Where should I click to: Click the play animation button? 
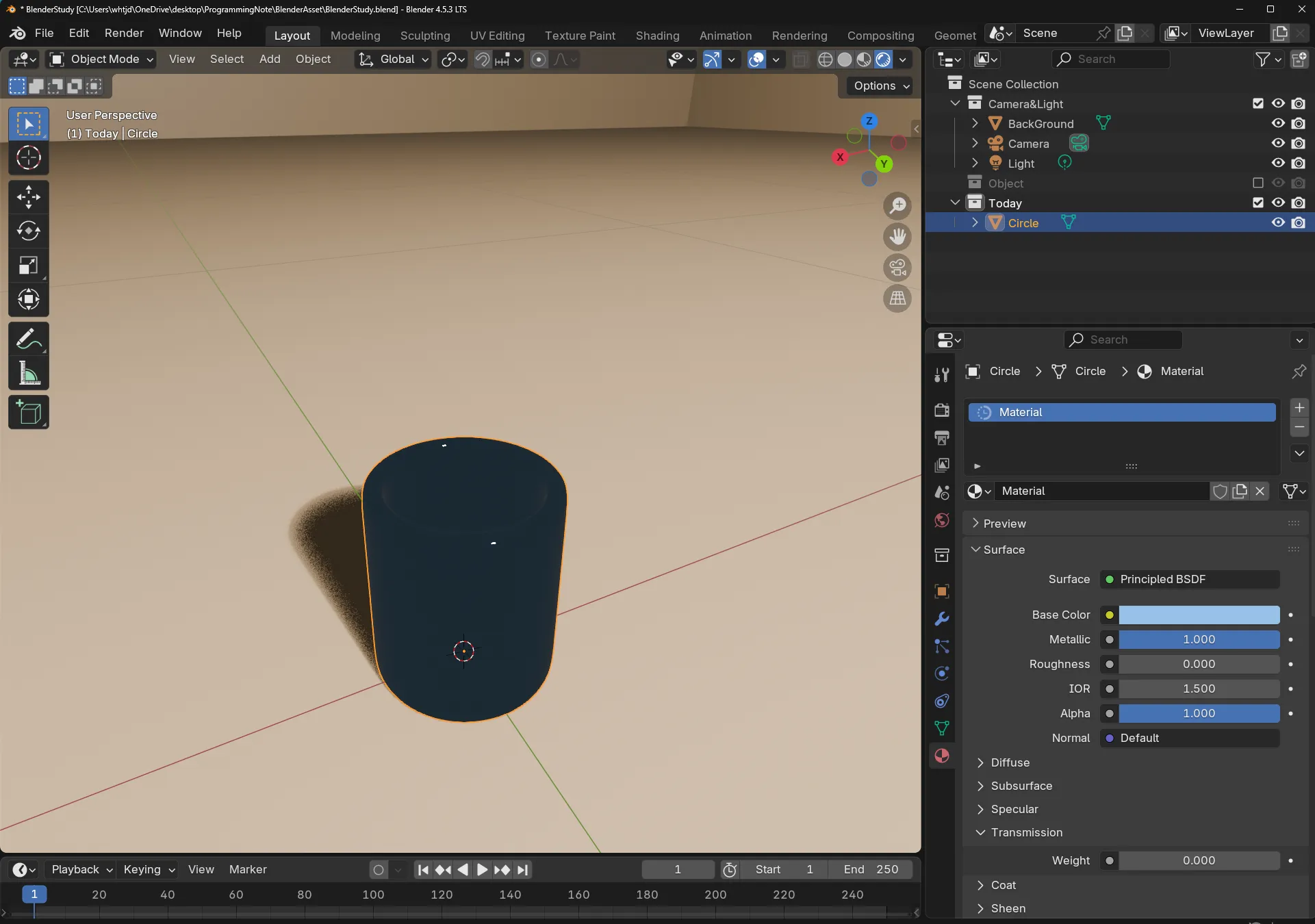tap(482, 869)
